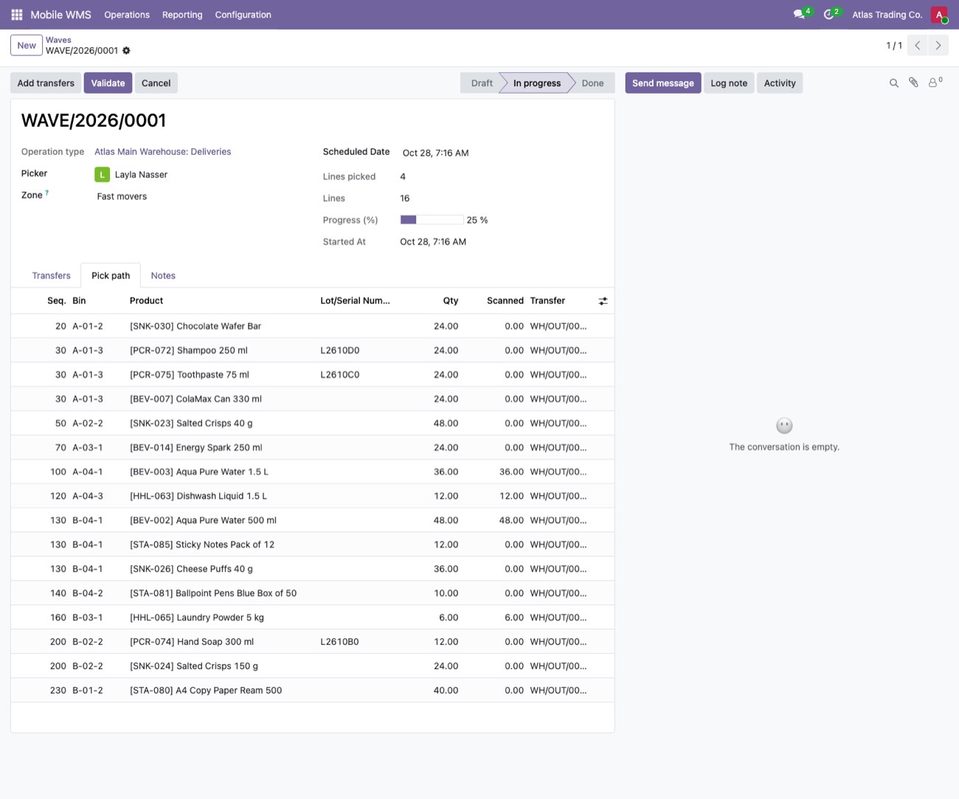Open the Reporting menu

click(182, 15)
